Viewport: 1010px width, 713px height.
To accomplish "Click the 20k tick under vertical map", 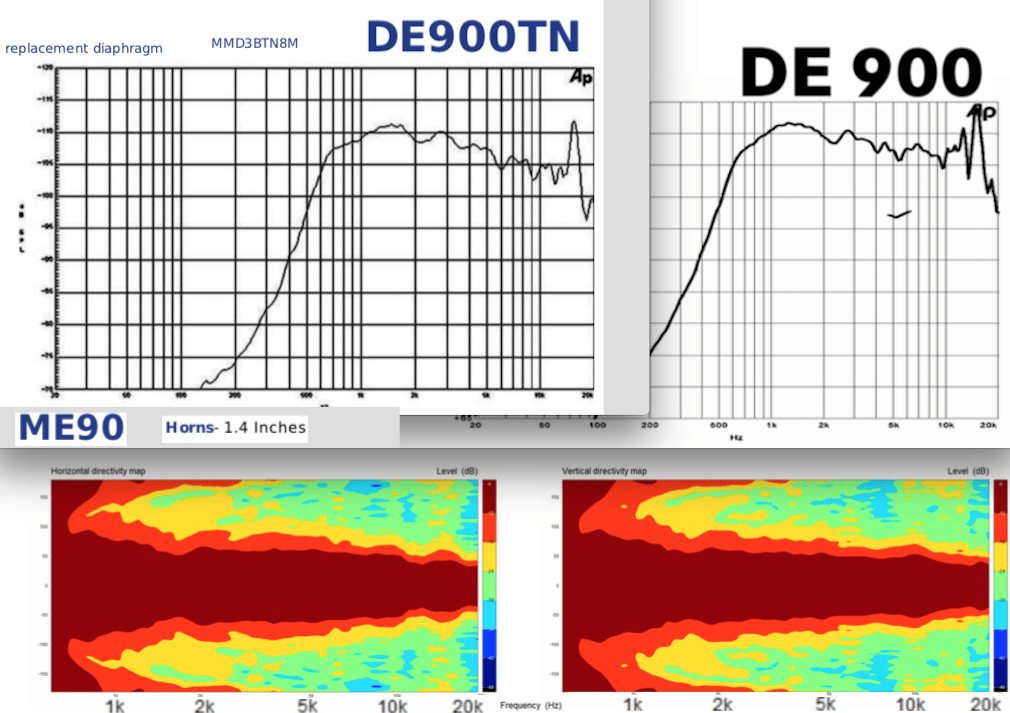I will (985, 704).
